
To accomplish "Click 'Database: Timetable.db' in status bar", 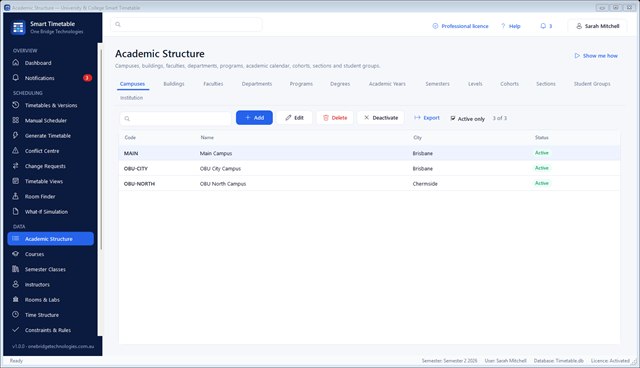I will [x=558, y=361].
